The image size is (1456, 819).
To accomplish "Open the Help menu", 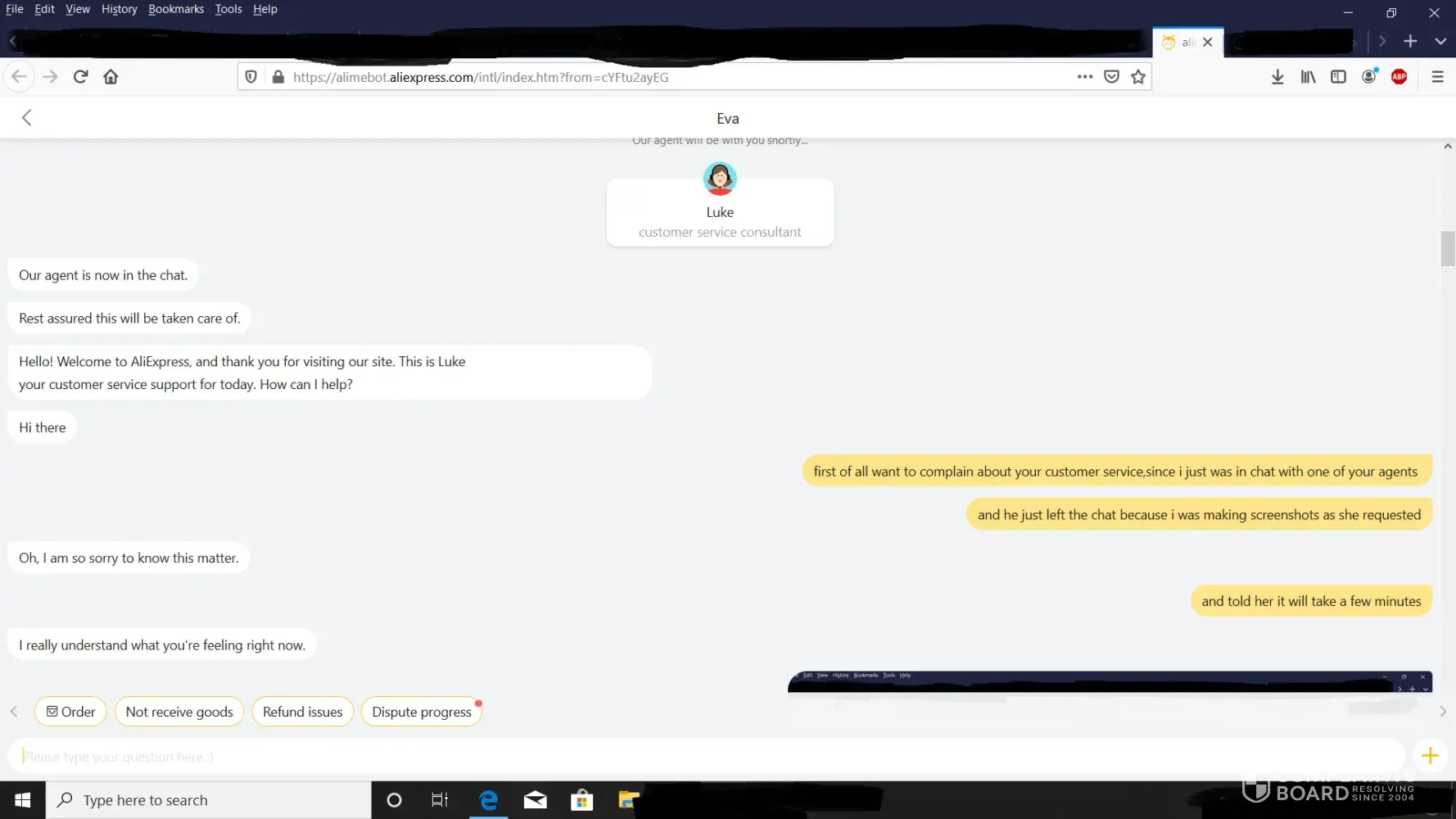I will [265, 9].
